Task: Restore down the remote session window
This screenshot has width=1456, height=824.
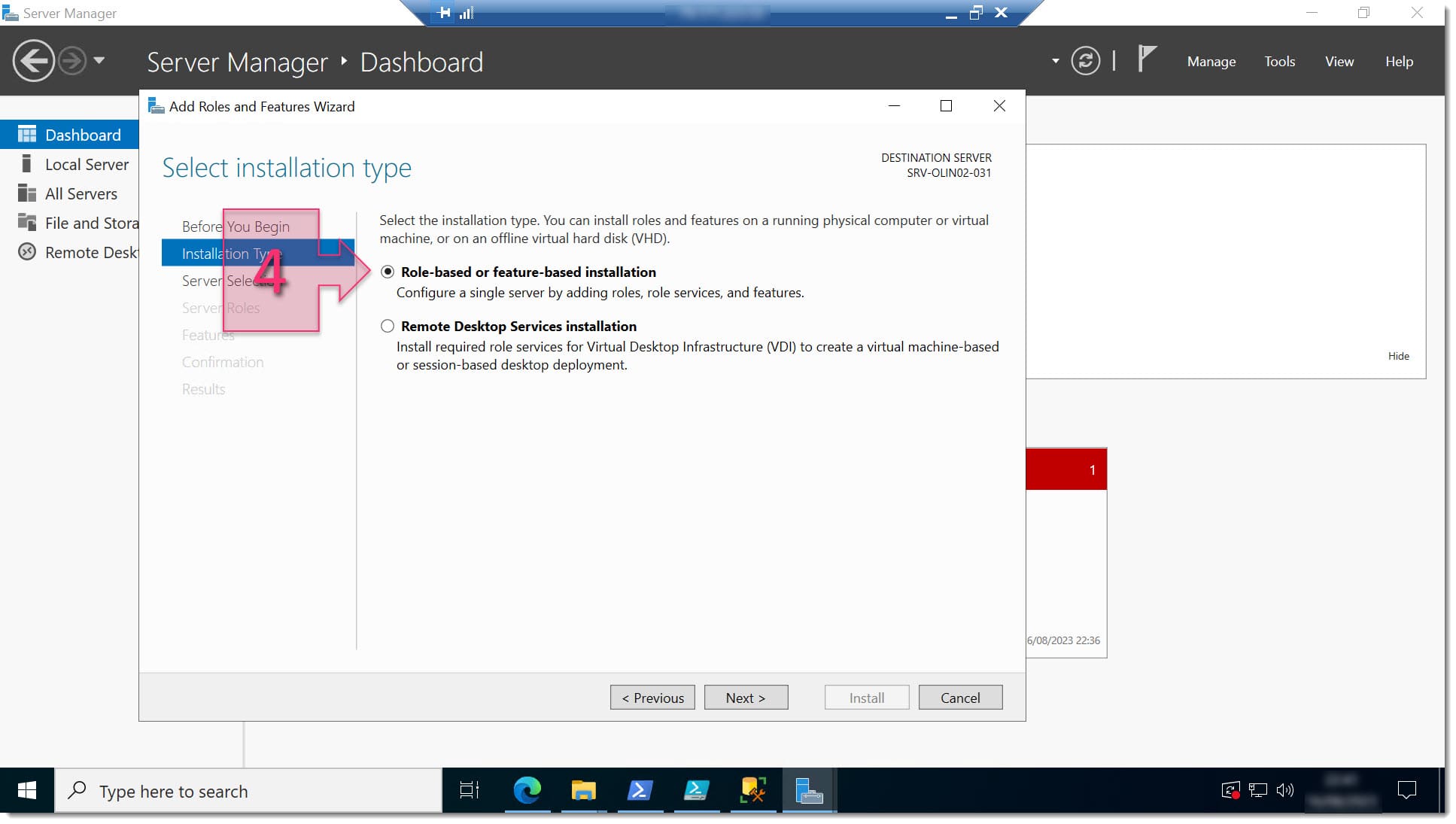Action: [x=976, y=13]
